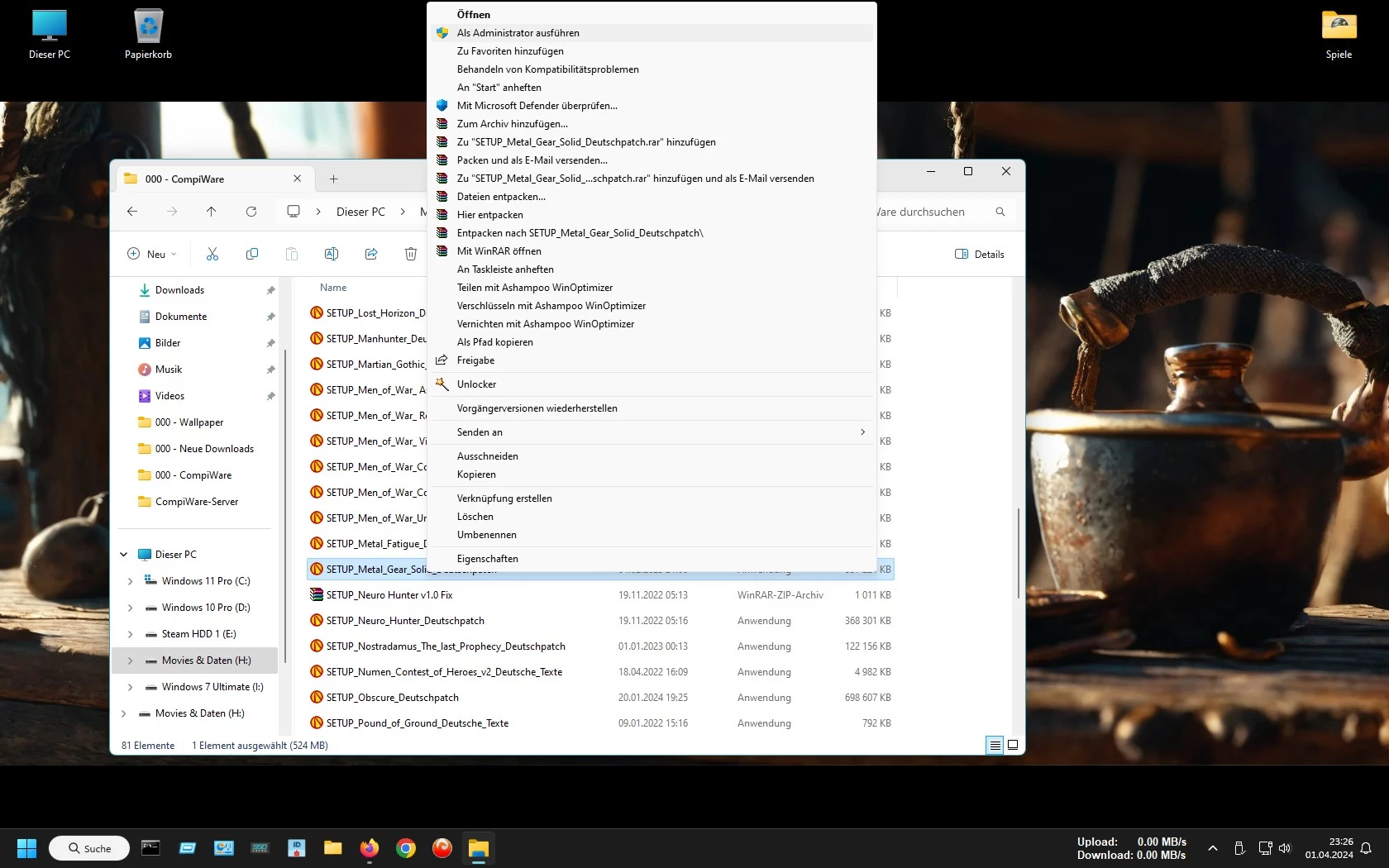Click the Copy icon in Explorer toolbar
Viewport: 1389px width, 868px height.
pyautogui.click(x=252, y=254)
